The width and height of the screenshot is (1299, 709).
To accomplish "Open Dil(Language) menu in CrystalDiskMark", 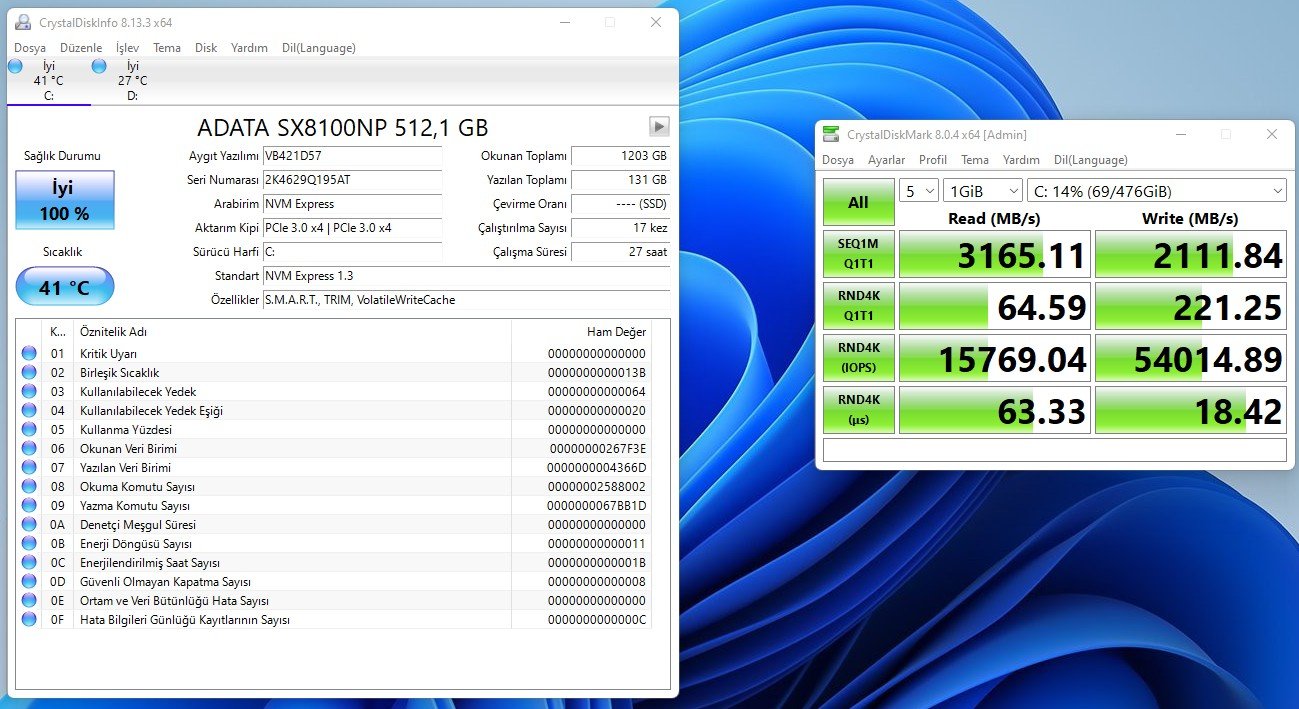I will click(x=1091, y=160).
